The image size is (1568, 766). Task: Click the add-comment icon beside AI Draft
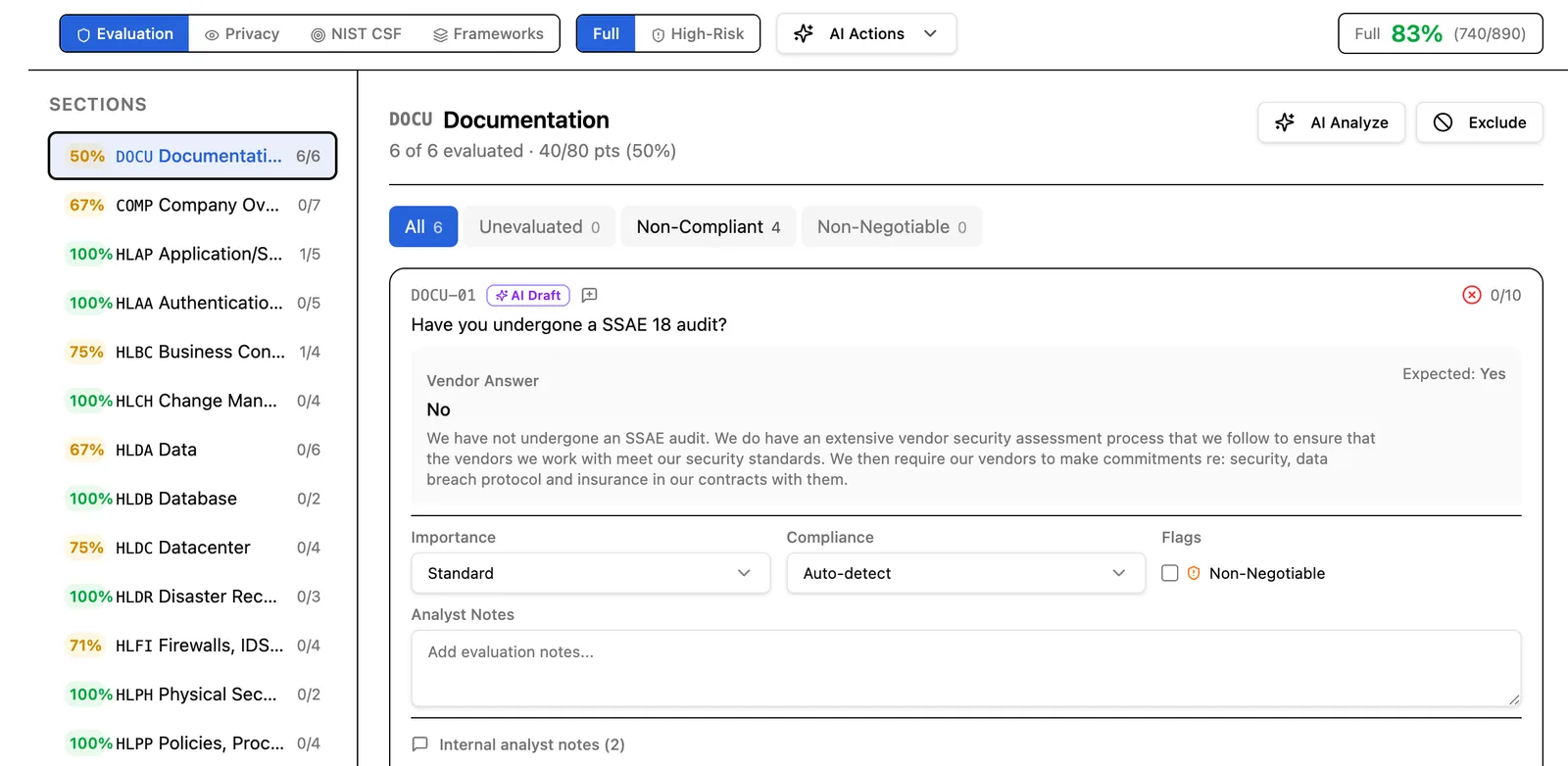point(589,295)
